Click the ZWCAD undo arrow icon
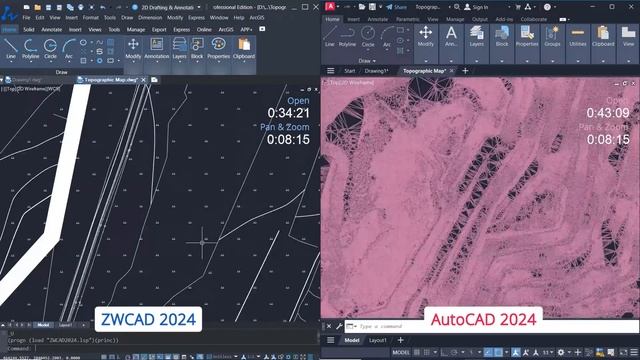This screenshot has height=360, width=640. tap(103, 7)
